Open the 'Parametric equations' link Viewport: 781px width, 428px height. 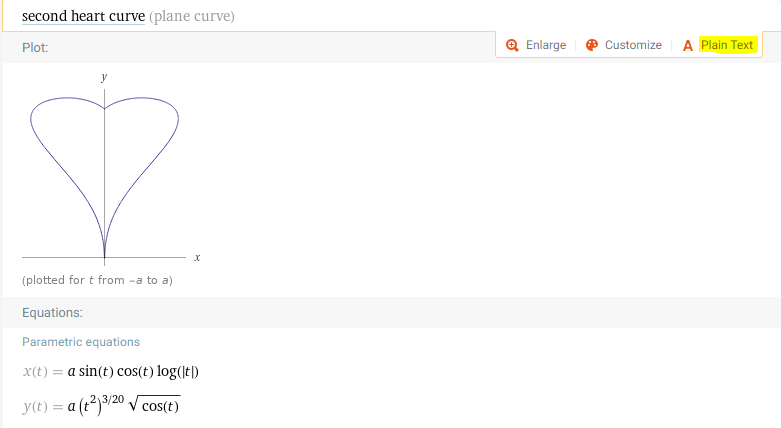click(81, 342)
